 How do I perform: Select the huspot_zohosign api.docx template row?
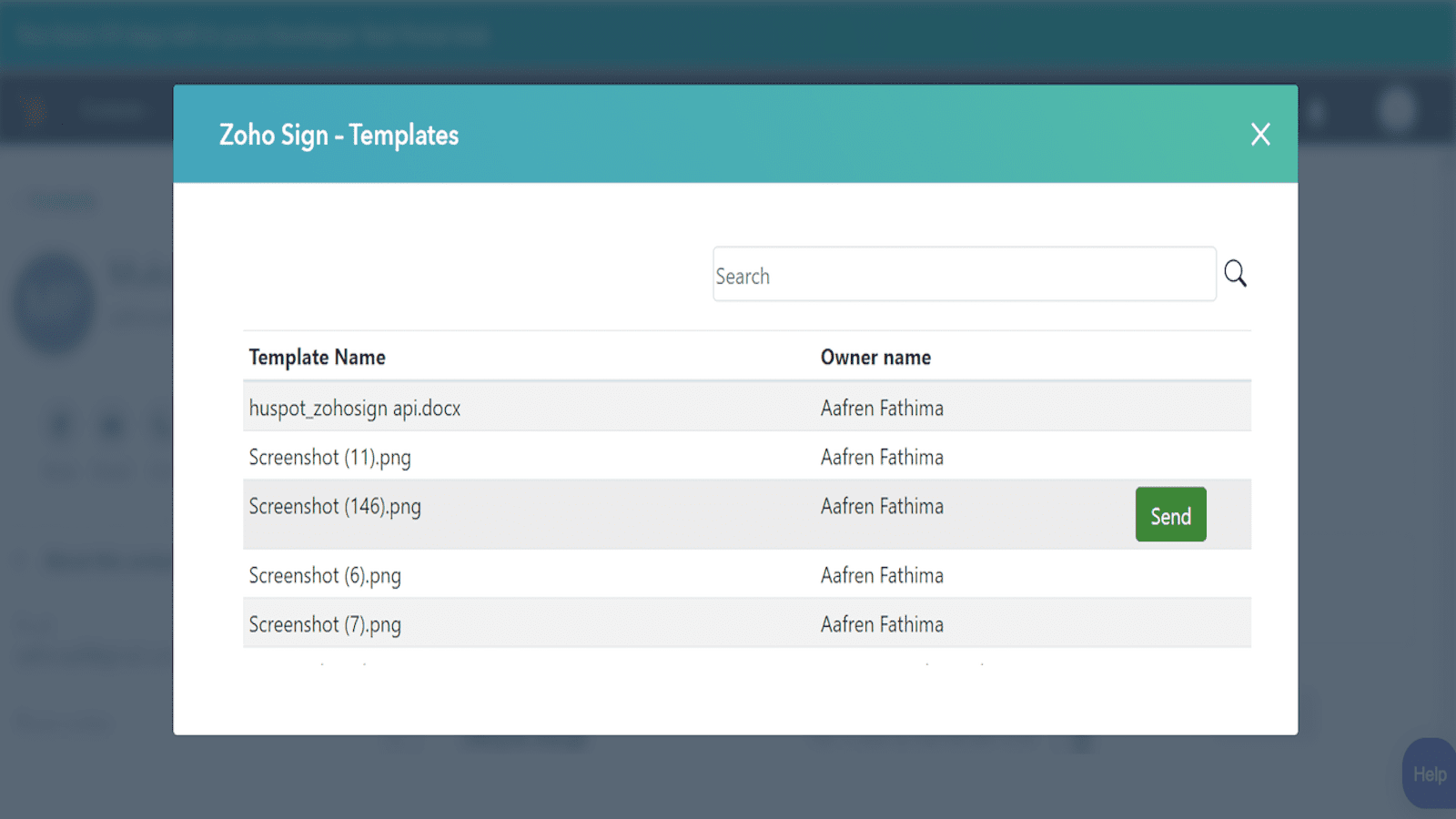747,407
